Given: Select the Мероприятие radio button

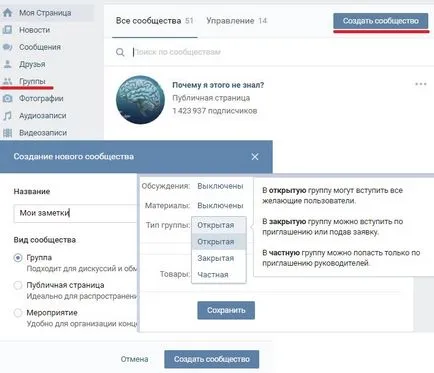Looking at the screenshot, I should click(18, 313).
